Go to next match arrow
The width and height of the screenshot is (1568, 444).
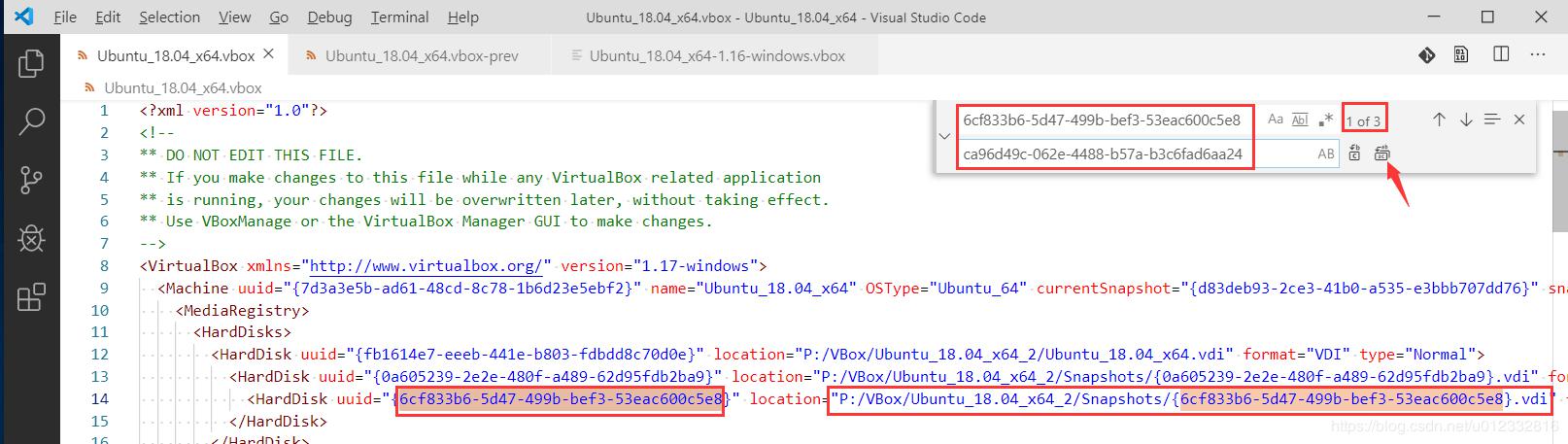click(1466, 120)
